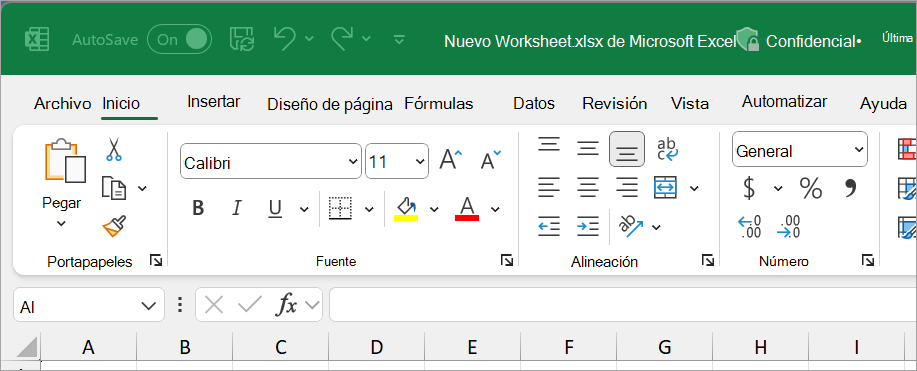
Task: Click the Redo arrow icon
Action: tap(343, 39)
